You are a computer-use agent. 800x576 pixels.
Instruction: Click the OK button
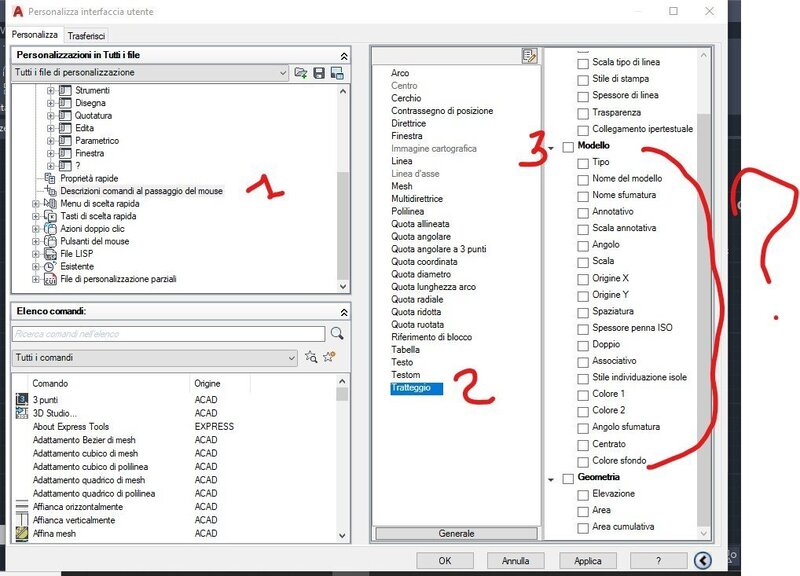[x=445, y=561]
